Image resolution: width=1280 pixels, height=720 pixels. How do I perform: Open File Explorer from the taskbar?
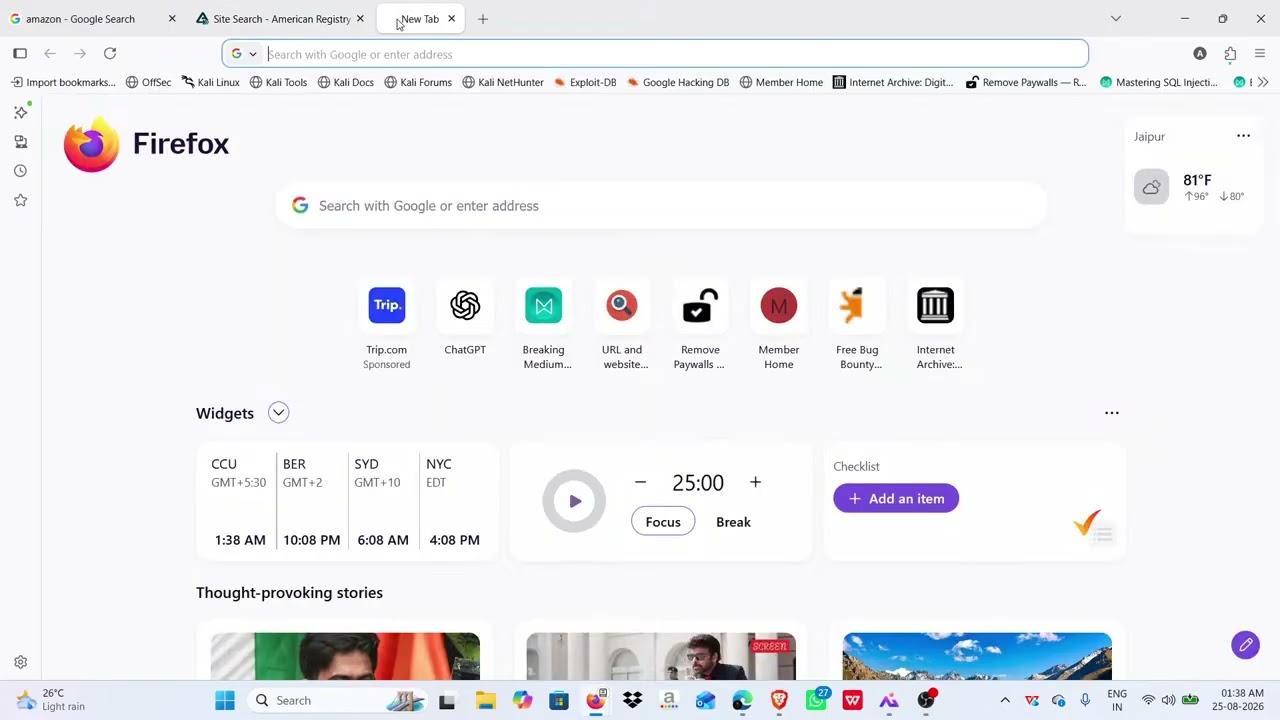[x=485, y=700]
